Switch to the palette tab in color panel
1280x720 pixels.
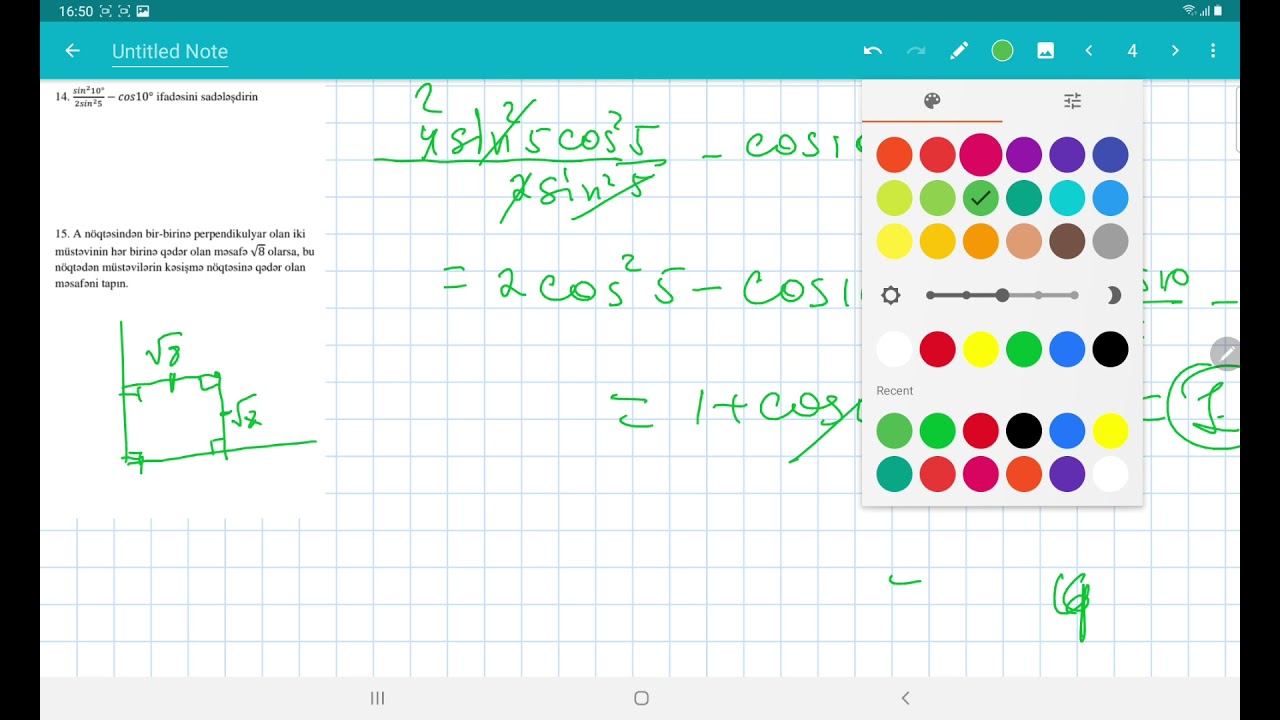932,101
